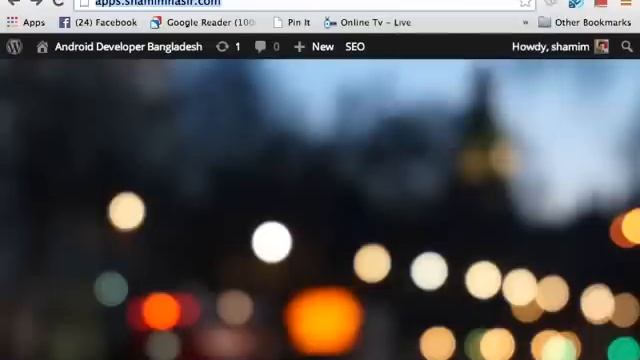
Task: Reload the page with the refresh icon
Action: tap(58, 3)
